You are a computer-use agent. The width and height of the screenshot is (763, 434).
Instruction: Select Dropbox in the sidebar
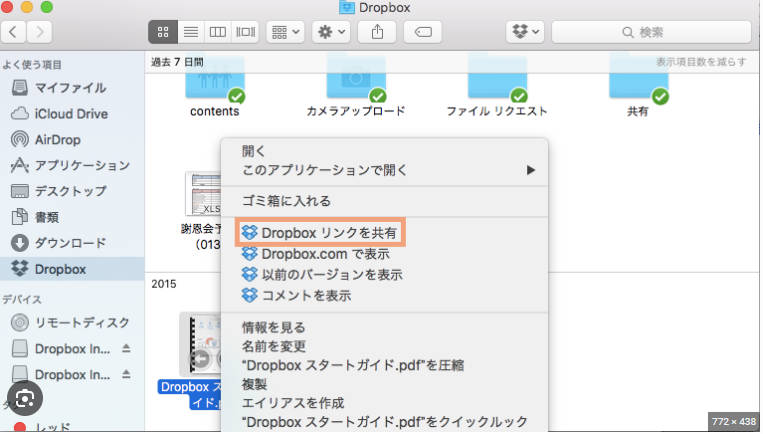tap(72, 269)
